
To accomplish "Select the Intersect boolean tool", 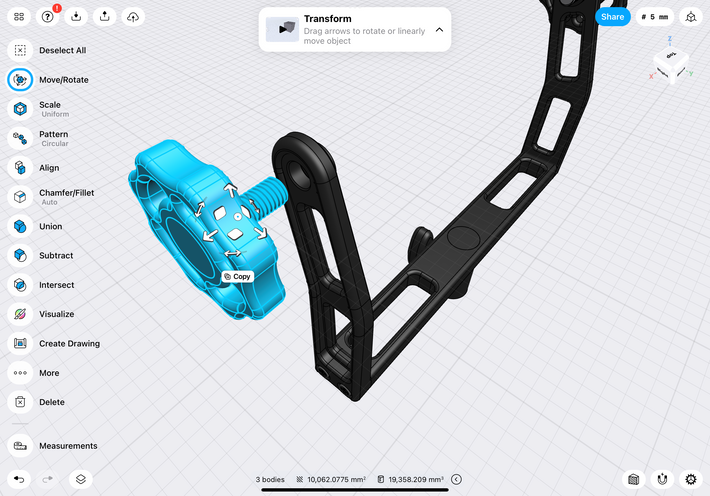I will [x=20, y=285].
